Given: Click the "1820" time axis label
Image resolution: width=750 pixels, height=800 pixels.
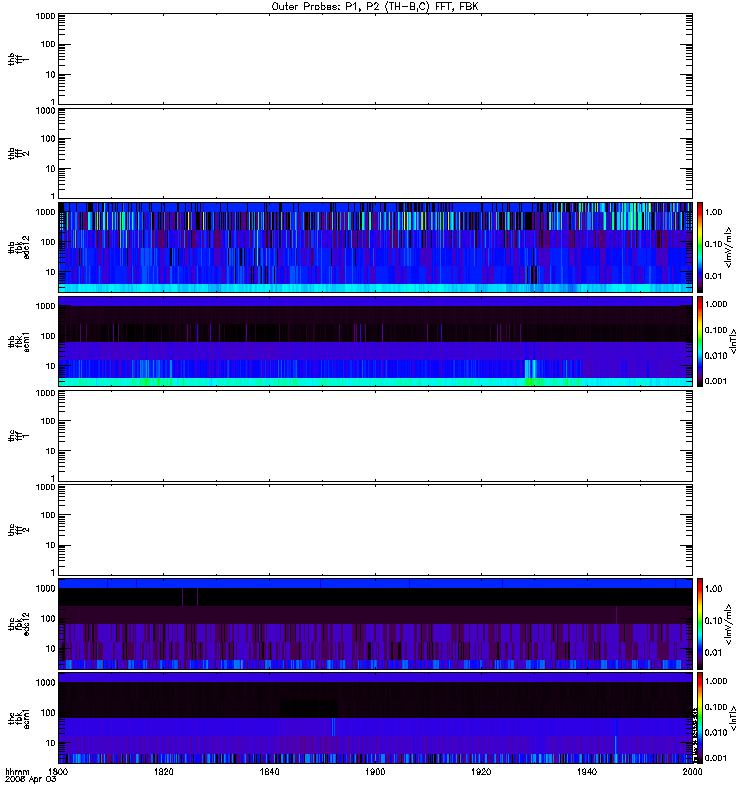Looking at the screenshot, I should point(163,771).
